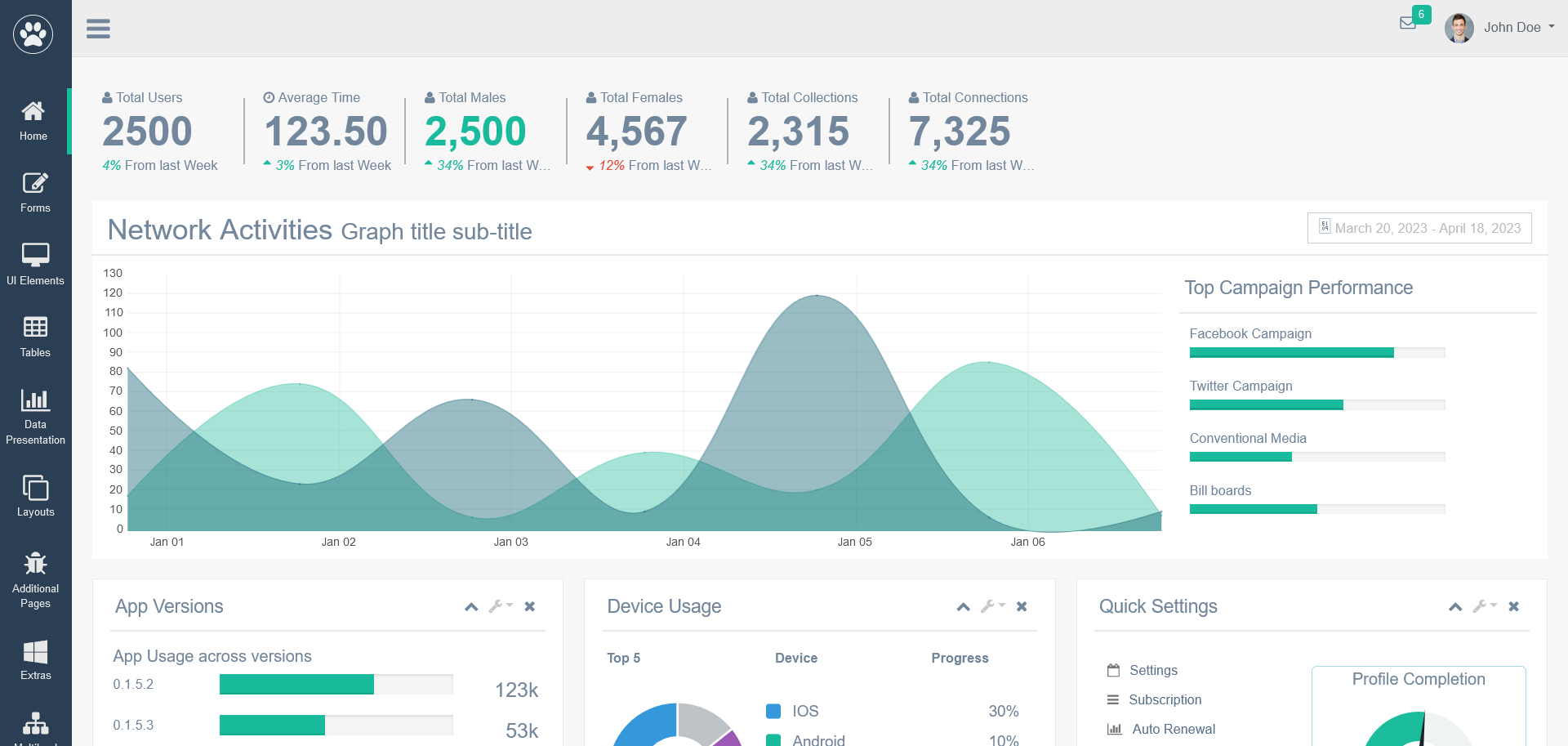The height and width of the screenshot is (746, 1568).
Task: Click the Total Collections value 2,315
Action: (x=799, y=132)
